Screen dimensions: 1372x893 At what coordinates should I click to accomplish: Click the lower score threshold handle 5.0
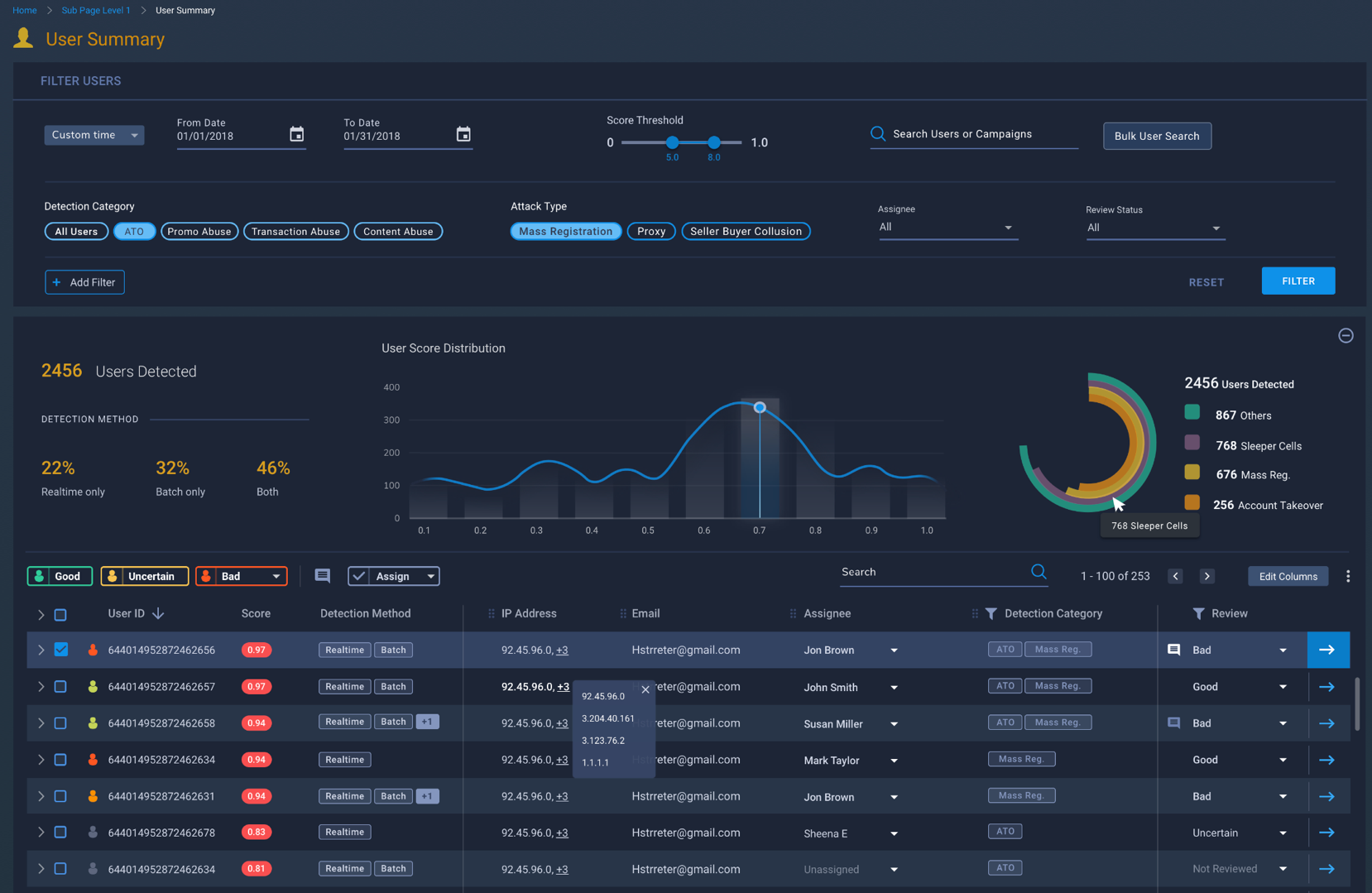click(672, 142)
